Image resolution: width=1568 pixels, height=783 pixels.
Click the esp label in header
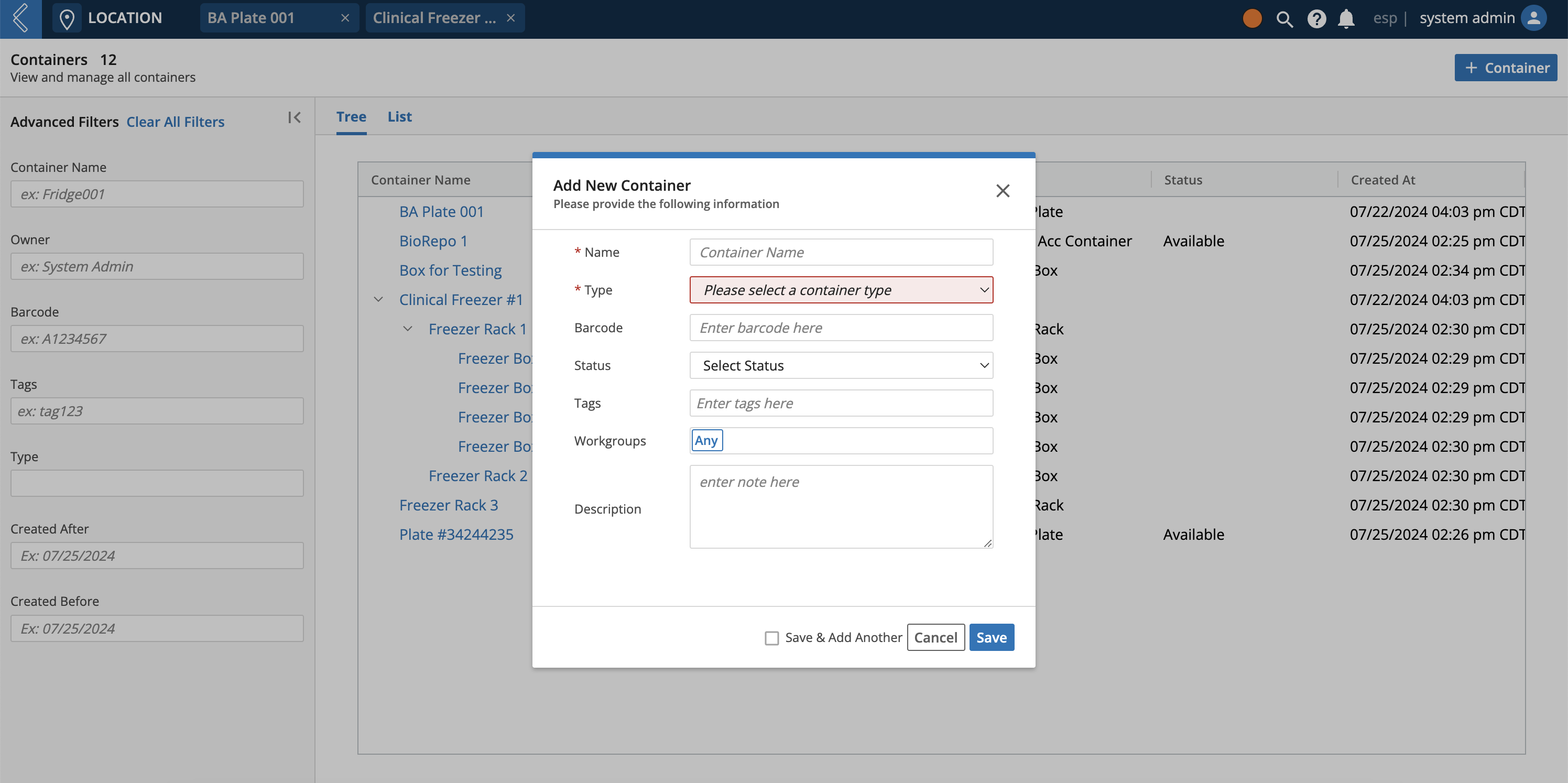pyautogui.click(x=1385, y=18)
